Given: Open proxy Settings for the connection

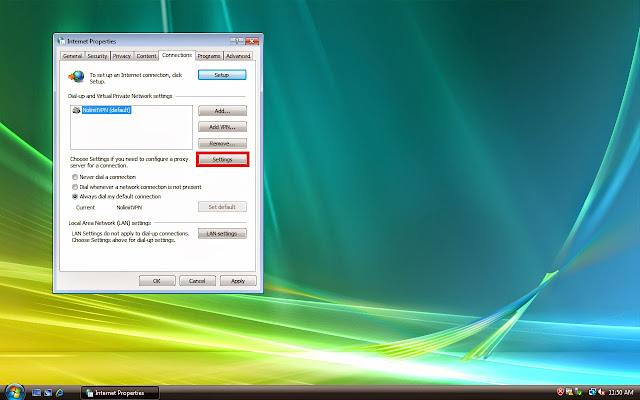Looking at the screenshot, I should [x=222, y=160].
